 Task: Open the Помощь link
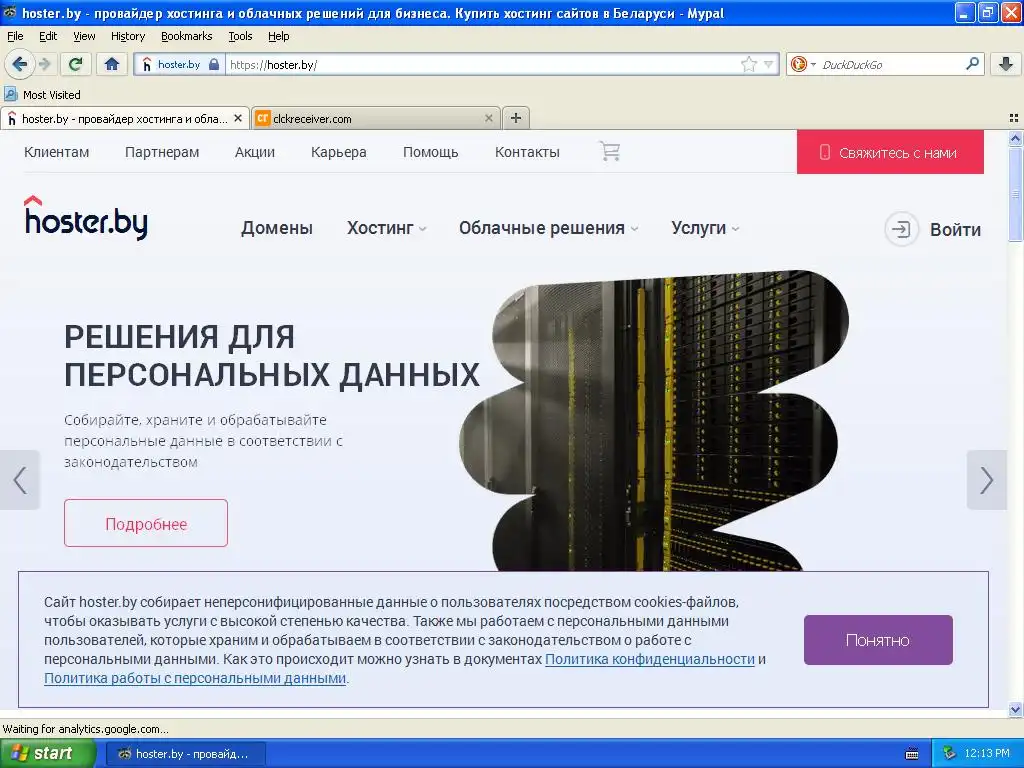tap(430, 152)
